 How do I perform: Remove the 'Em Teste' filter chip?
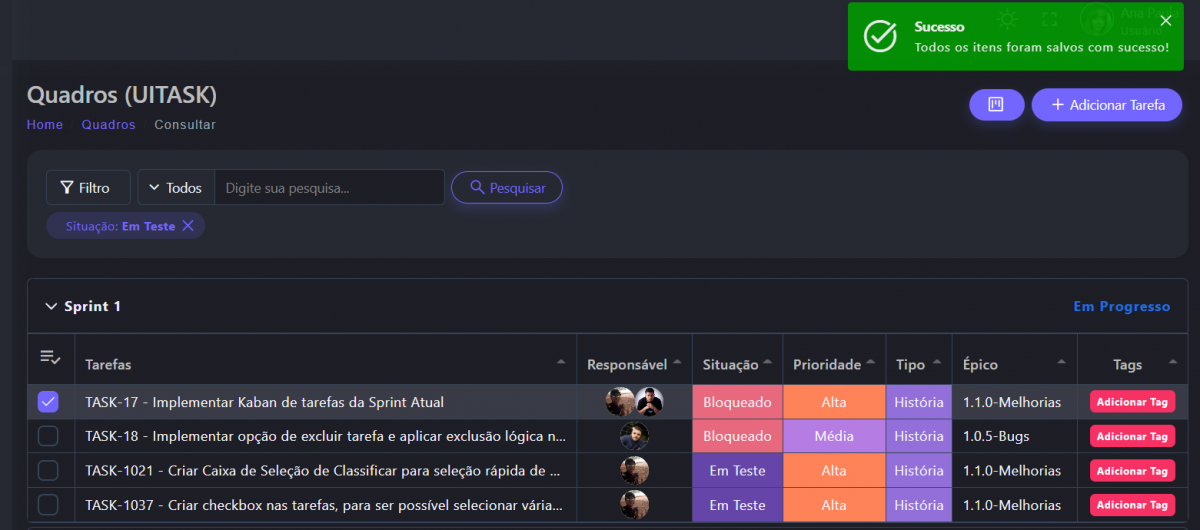pyautogui.click(x=188, y=226)
